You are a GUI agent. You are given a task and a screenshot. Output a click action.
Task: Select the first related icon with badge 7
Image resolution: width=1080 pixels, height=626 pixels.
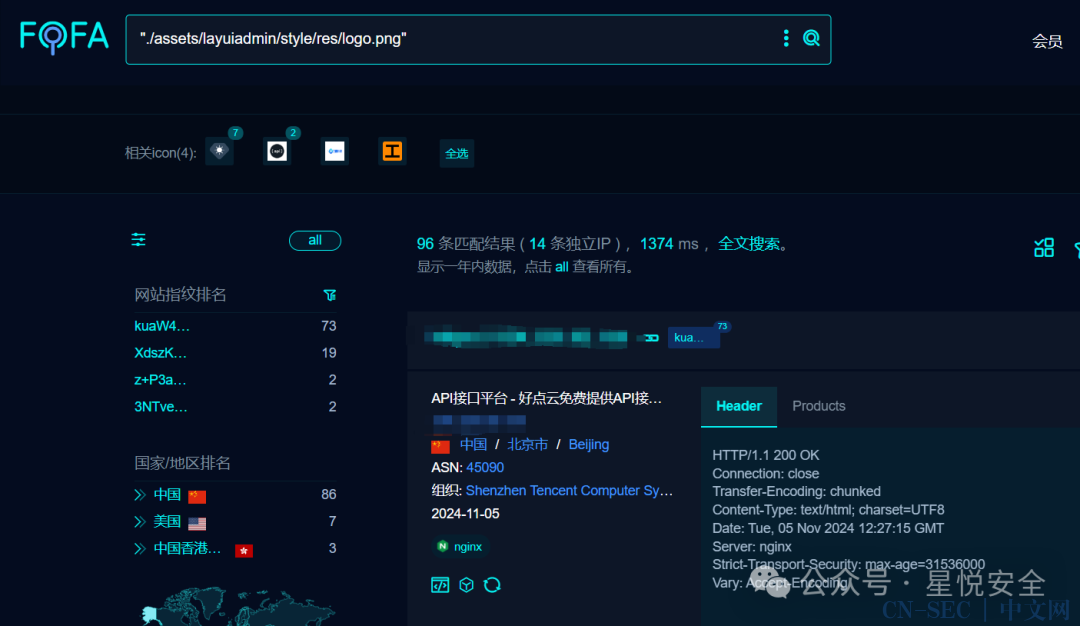[220, 151]
